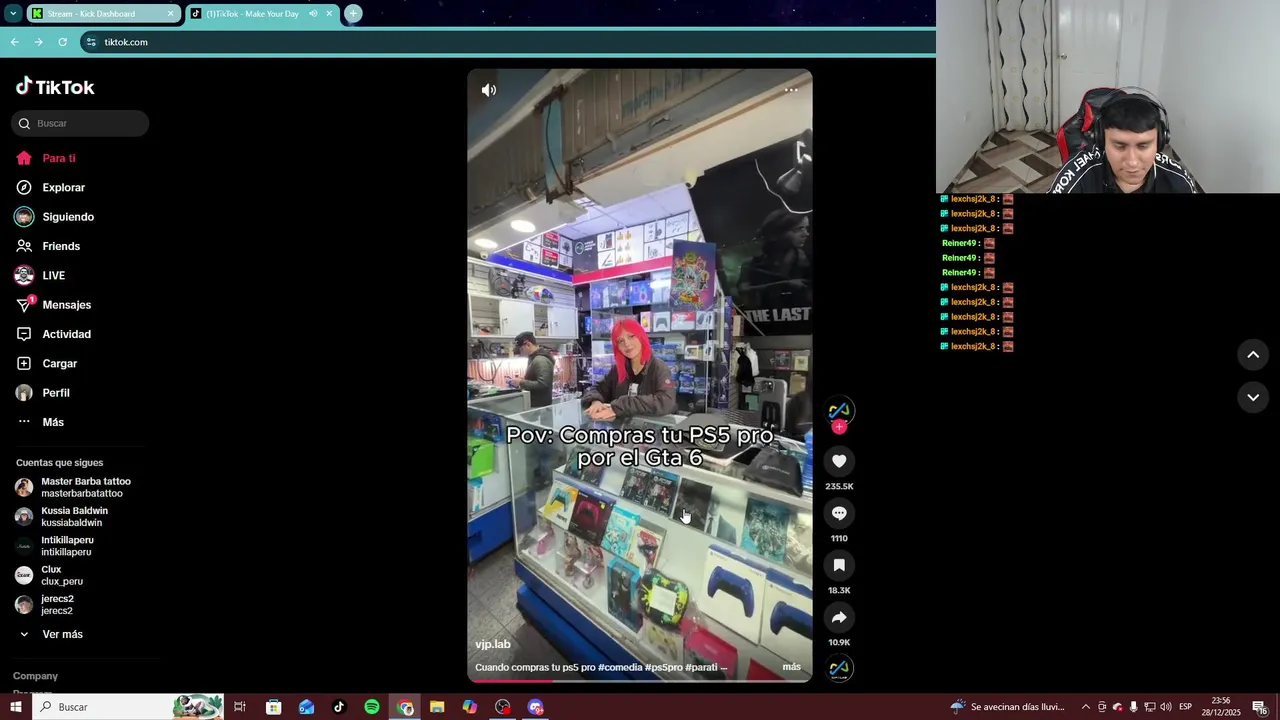Expand followed accounts with Ver más

(62, 634)
